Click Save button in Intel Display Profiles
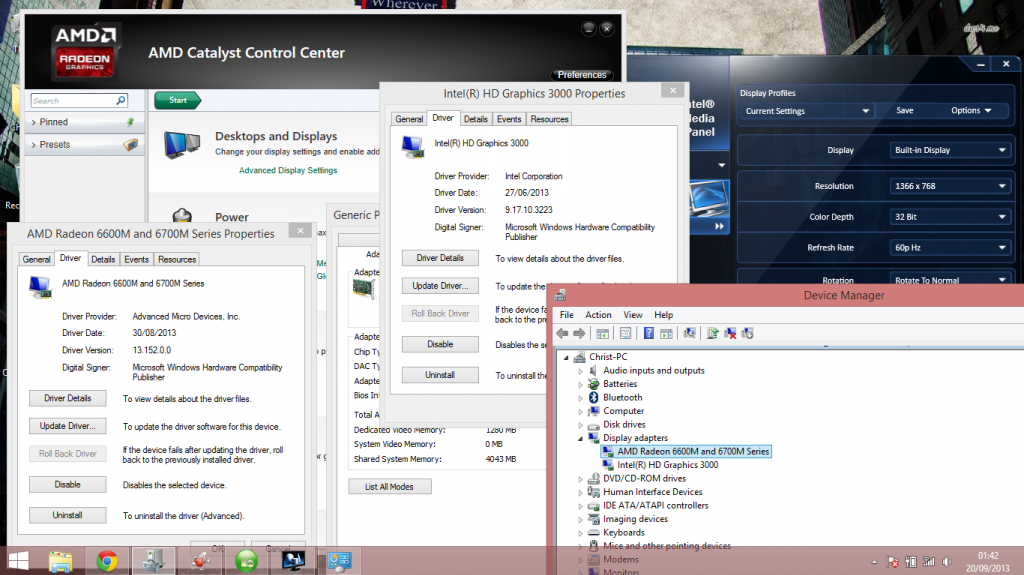Screen dimensions: 1024x575 904,110
